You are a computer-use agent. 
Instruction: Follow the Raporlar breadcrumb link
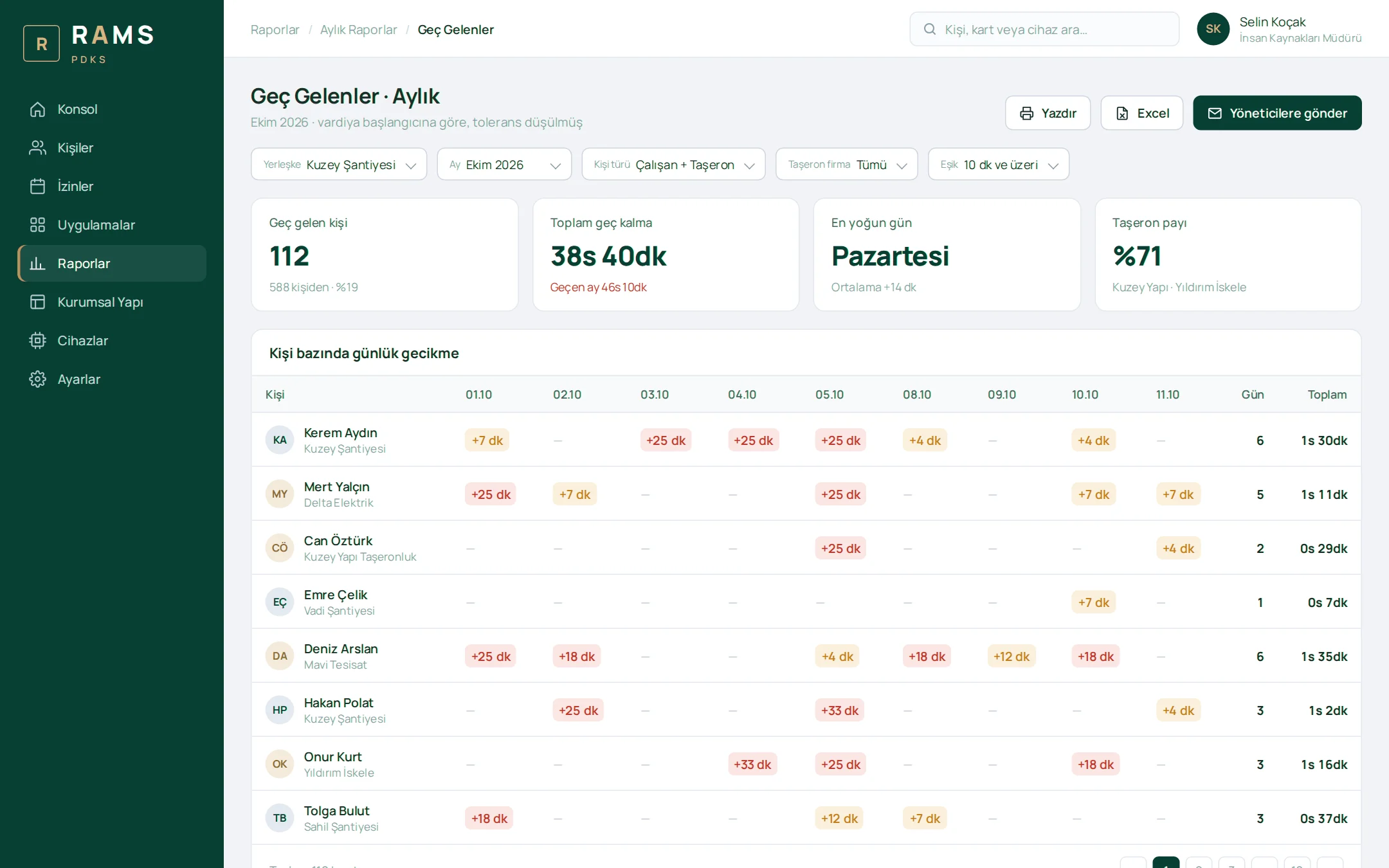[x=275, y=30]
